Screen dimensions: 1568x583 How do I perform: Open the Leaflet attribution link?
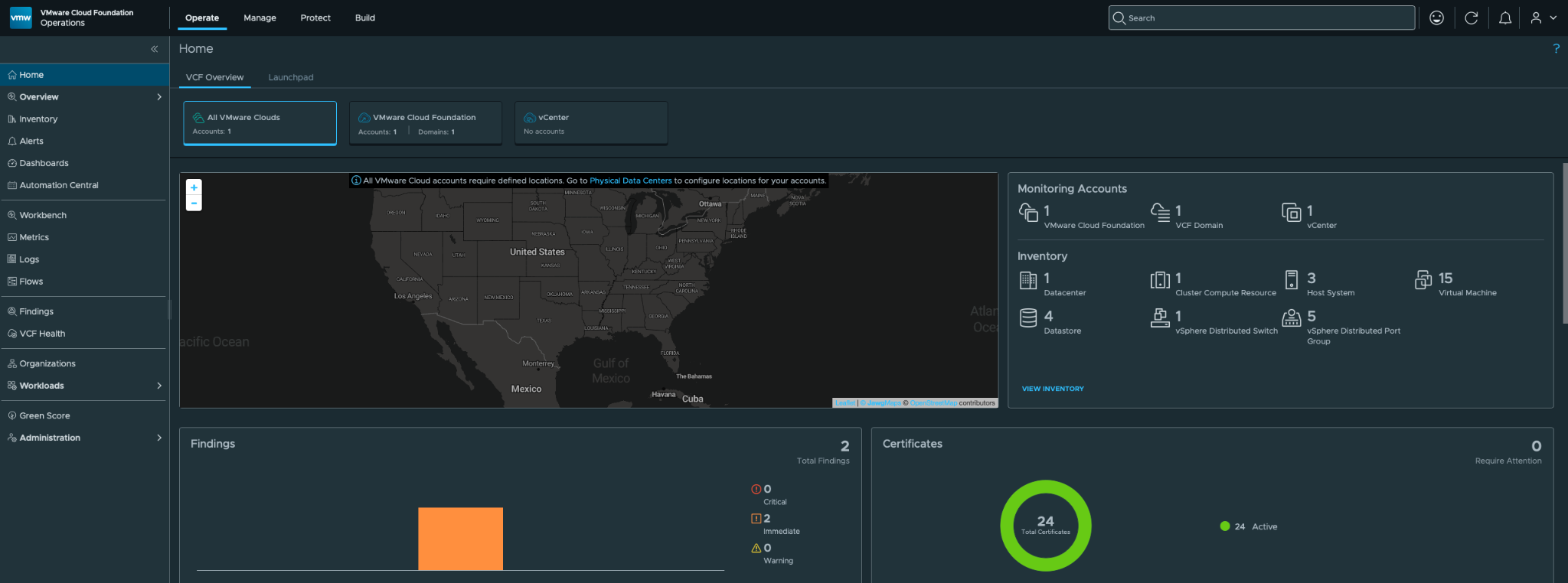(x=845, y=403)
